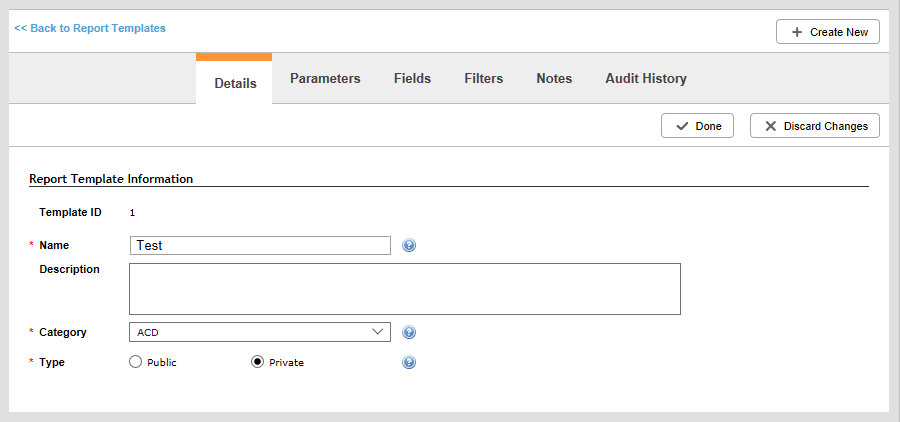Click into the Name input field
The width and height of the screenshot is (900, 422).
(260, 246)
